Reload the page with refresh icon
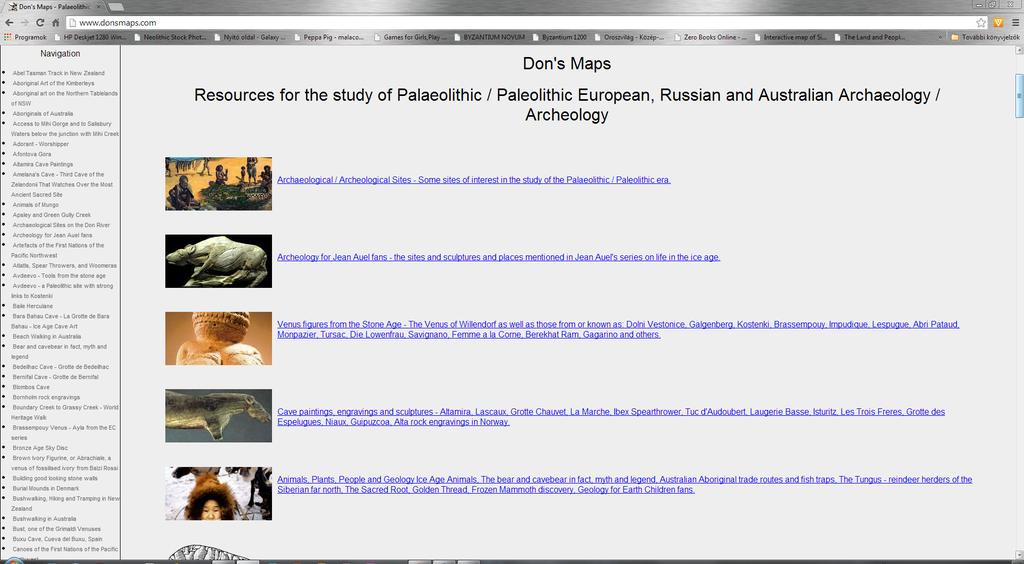Screen dimensions: 1024x564 40,22
